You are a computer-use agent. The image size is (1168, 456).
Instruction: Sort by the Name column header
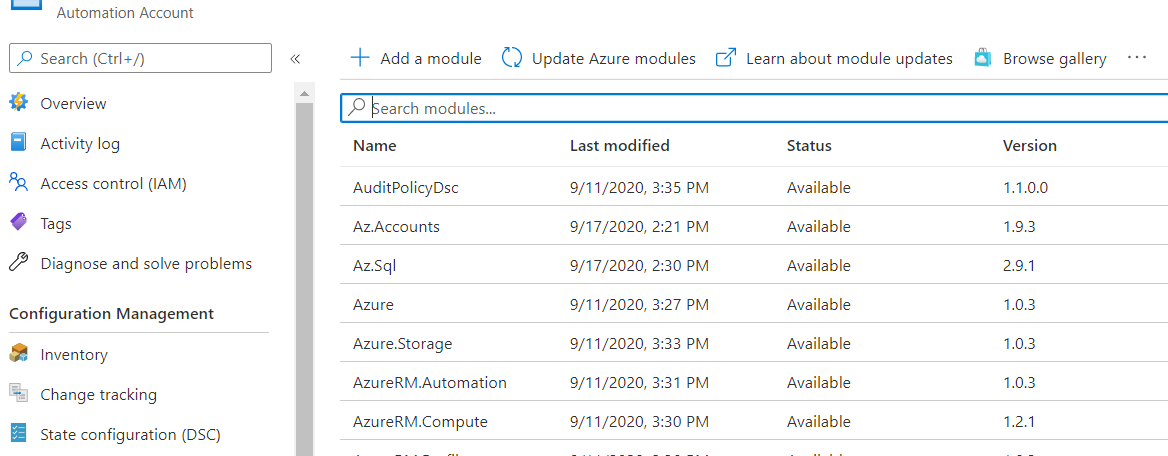pyautogui.click(x=375, y=145)
